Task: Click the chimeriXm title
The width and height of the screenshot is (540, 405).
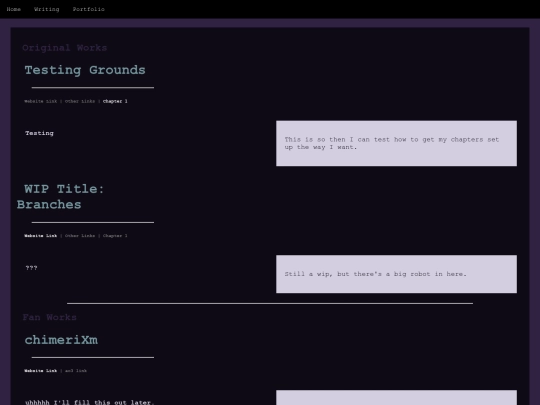Action: 61,340
